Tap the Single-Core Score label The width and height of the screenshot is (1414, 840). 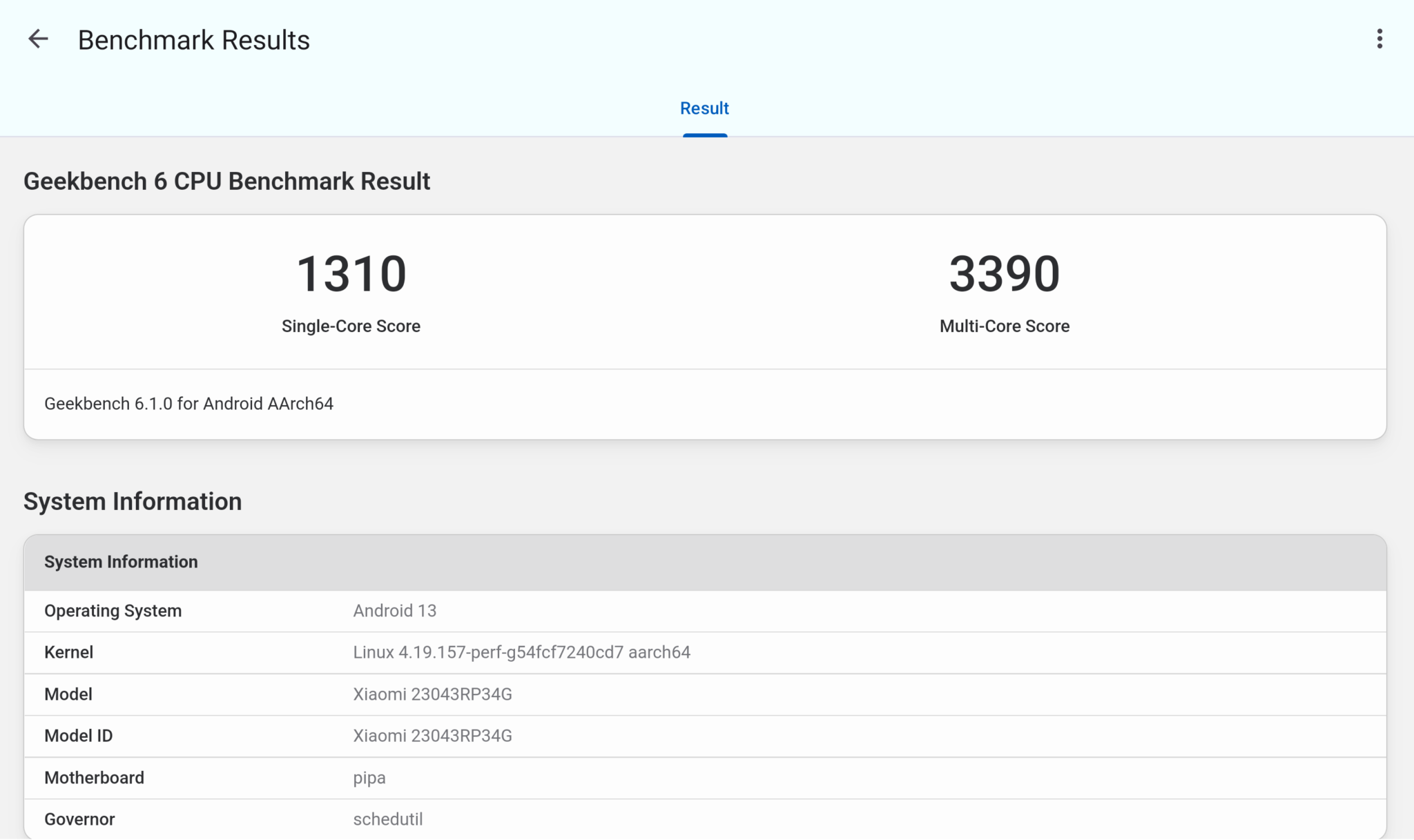[x=351, y=326]
